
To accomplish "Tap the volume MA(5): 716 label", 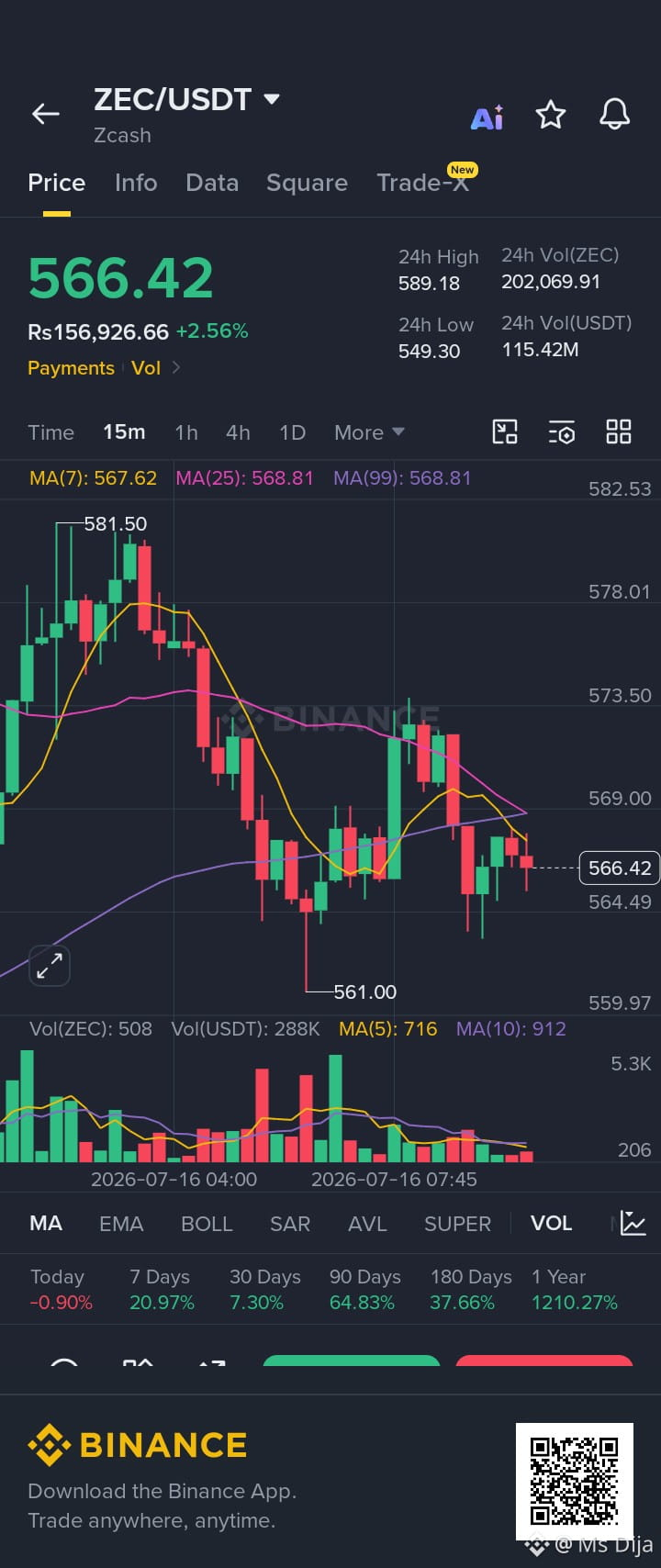I will coord(388,1029).
